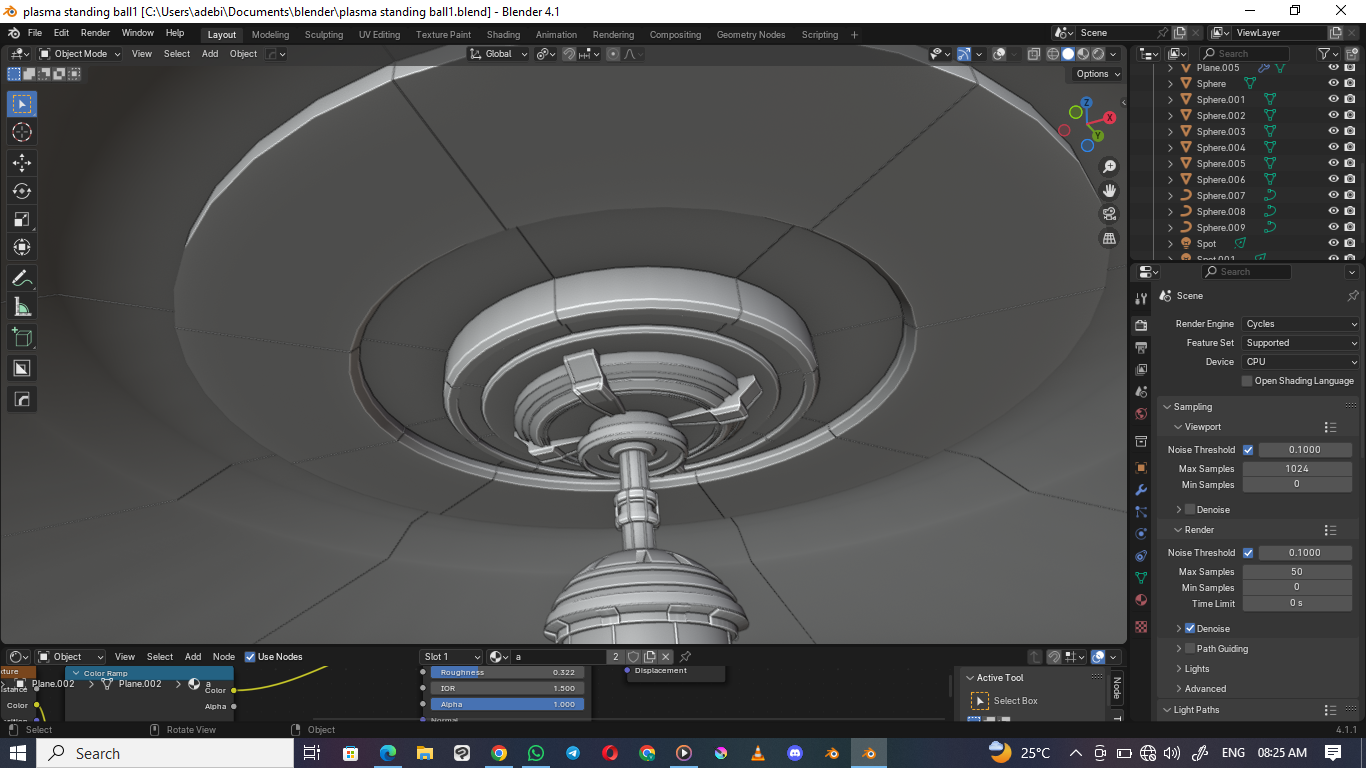Open the World properties tab icon
Image resolution: width=1366 pixels, height=768 pixels.
pyautogui.click(x=1141, y=414)
